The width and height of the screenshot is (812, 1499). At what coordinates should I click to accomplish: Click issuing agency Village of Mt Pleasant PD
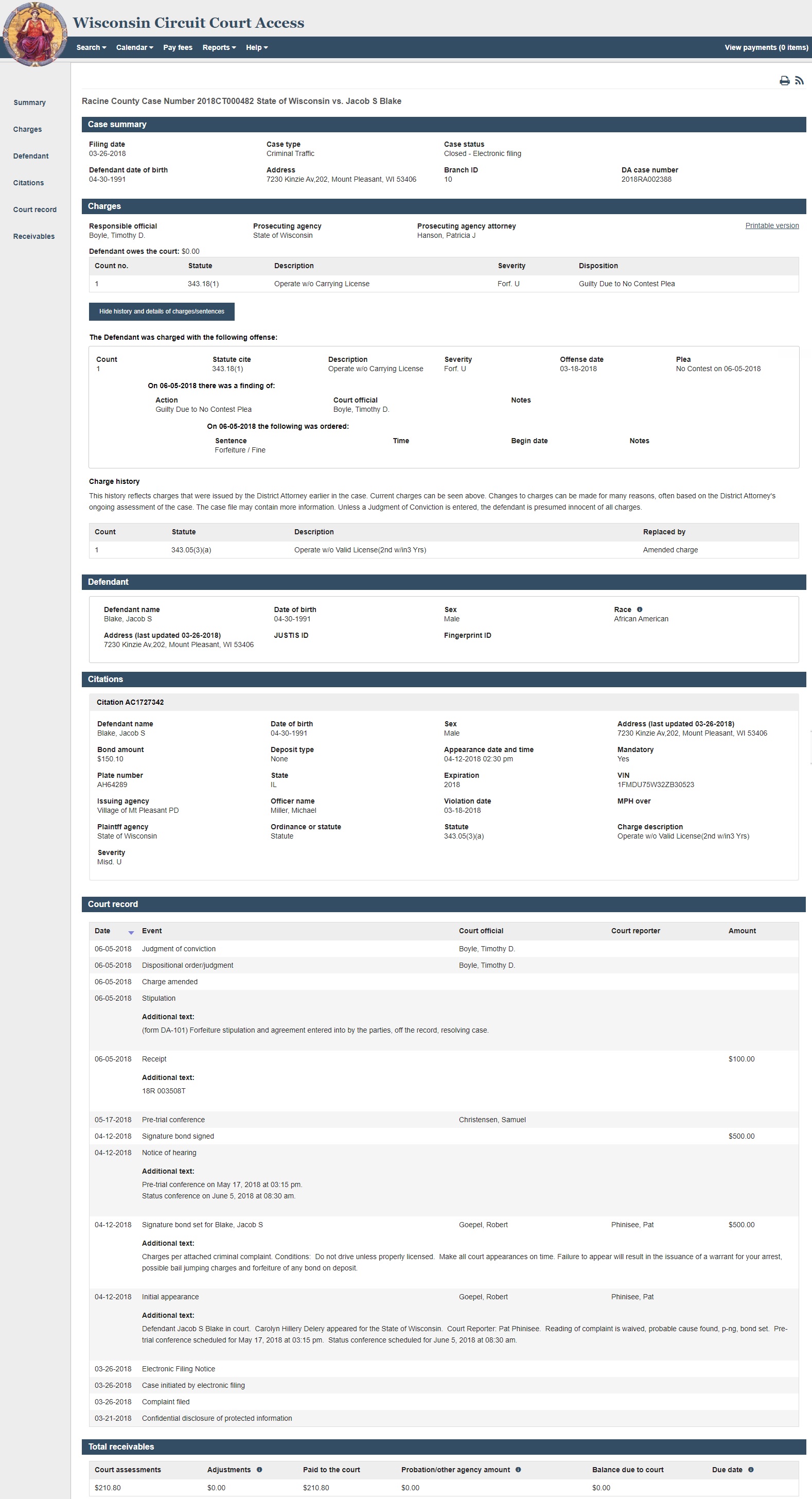click(x=138, y=810)
